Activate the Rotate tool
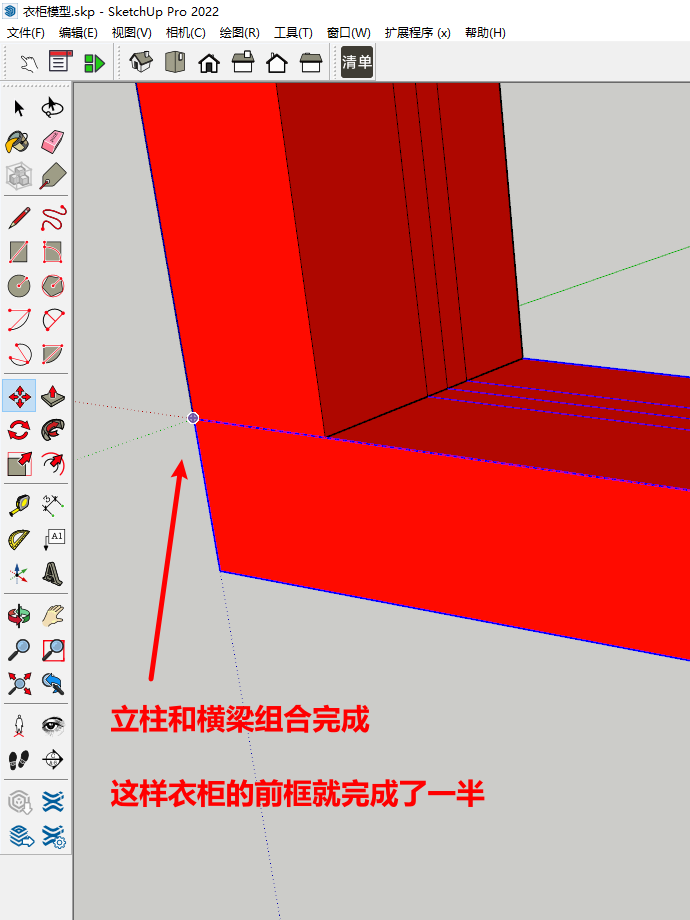Screen dimensions: 690x920 click(x=19, y=430)
